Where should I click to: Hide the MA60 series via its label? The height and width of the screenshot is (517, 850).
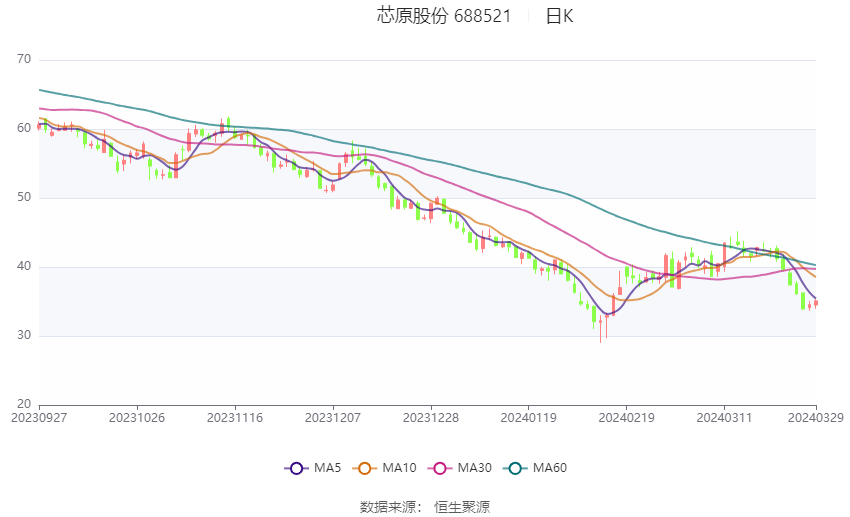click(550, 468)
